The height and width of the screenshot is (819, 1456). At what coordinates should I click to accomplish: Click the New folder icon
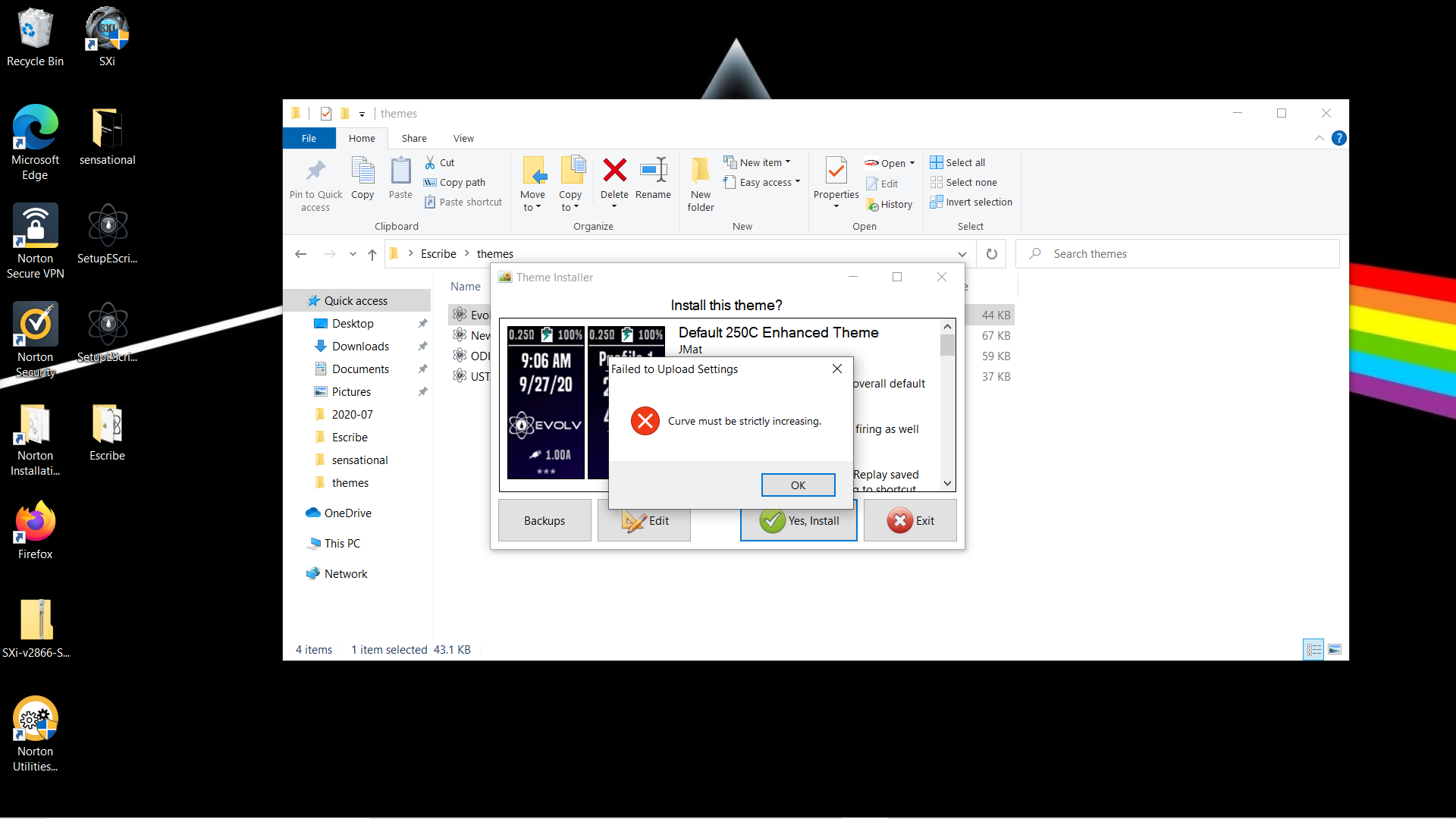click(x=700, y=171)
